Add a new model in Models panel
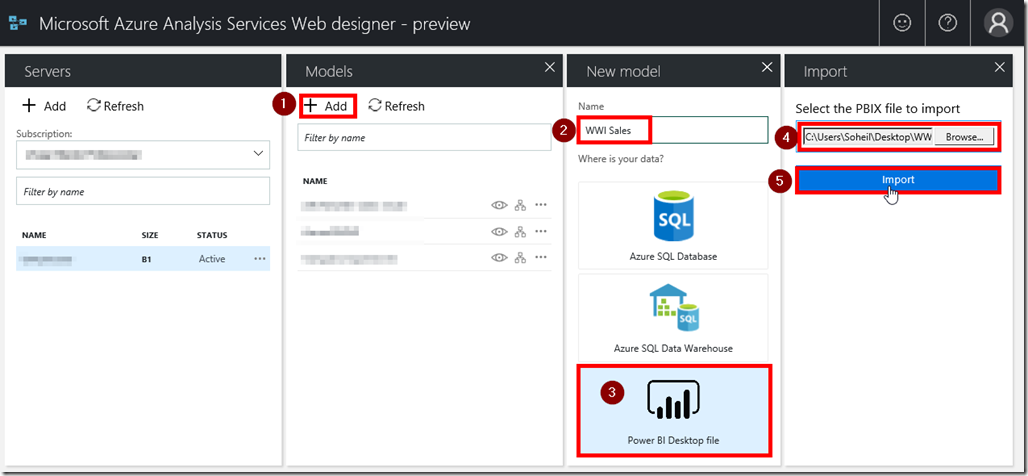Image resolution: width=1028 pixels, height=476 pixels. click(x=327, y=106)
